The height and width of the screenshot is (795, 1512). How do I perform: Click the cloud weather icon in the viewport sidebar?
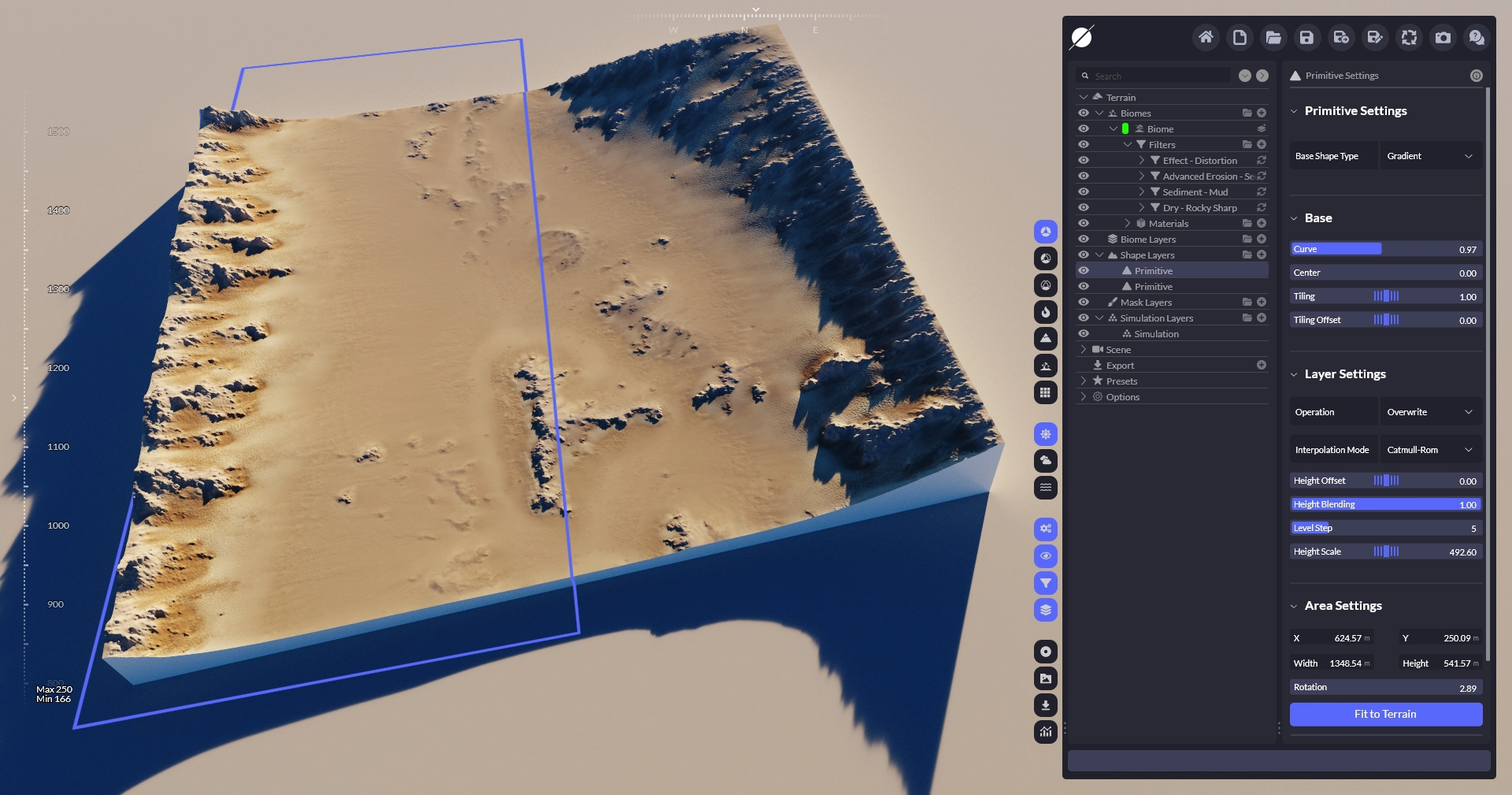click(1045, 461)
